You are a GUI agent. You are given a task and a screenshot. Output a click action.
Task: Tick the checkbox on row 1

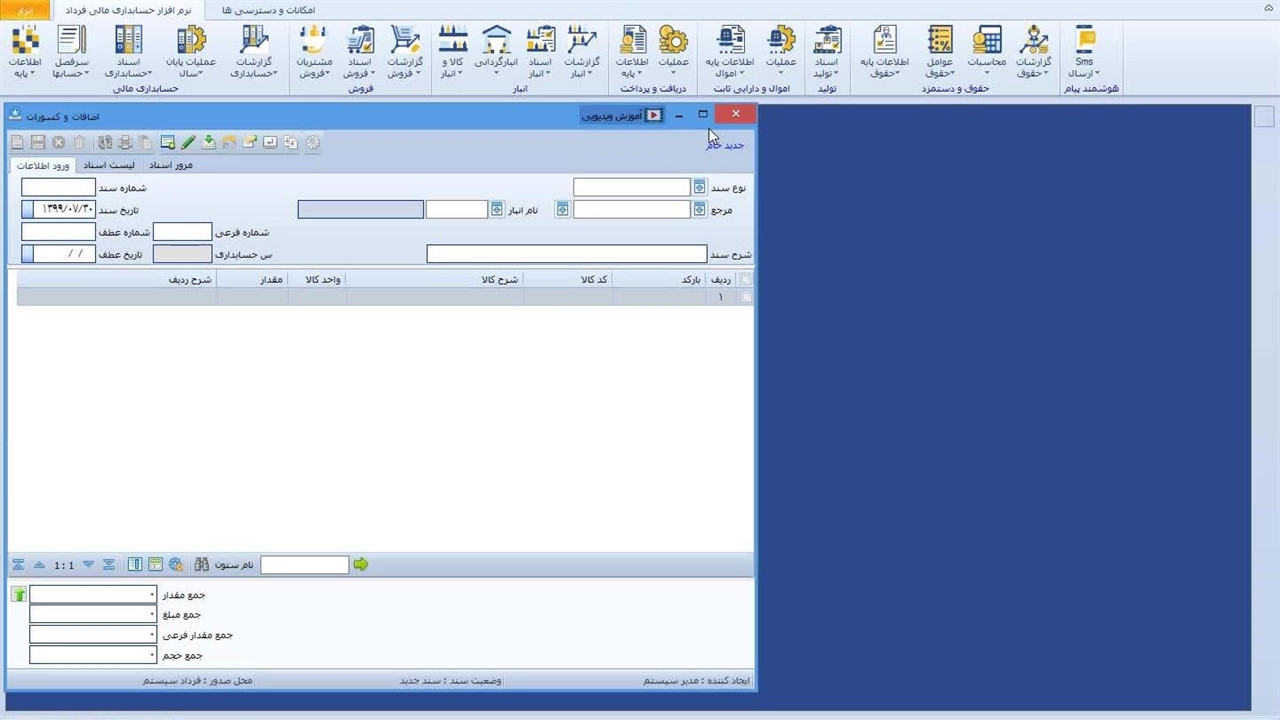click(x=745, y=297)
